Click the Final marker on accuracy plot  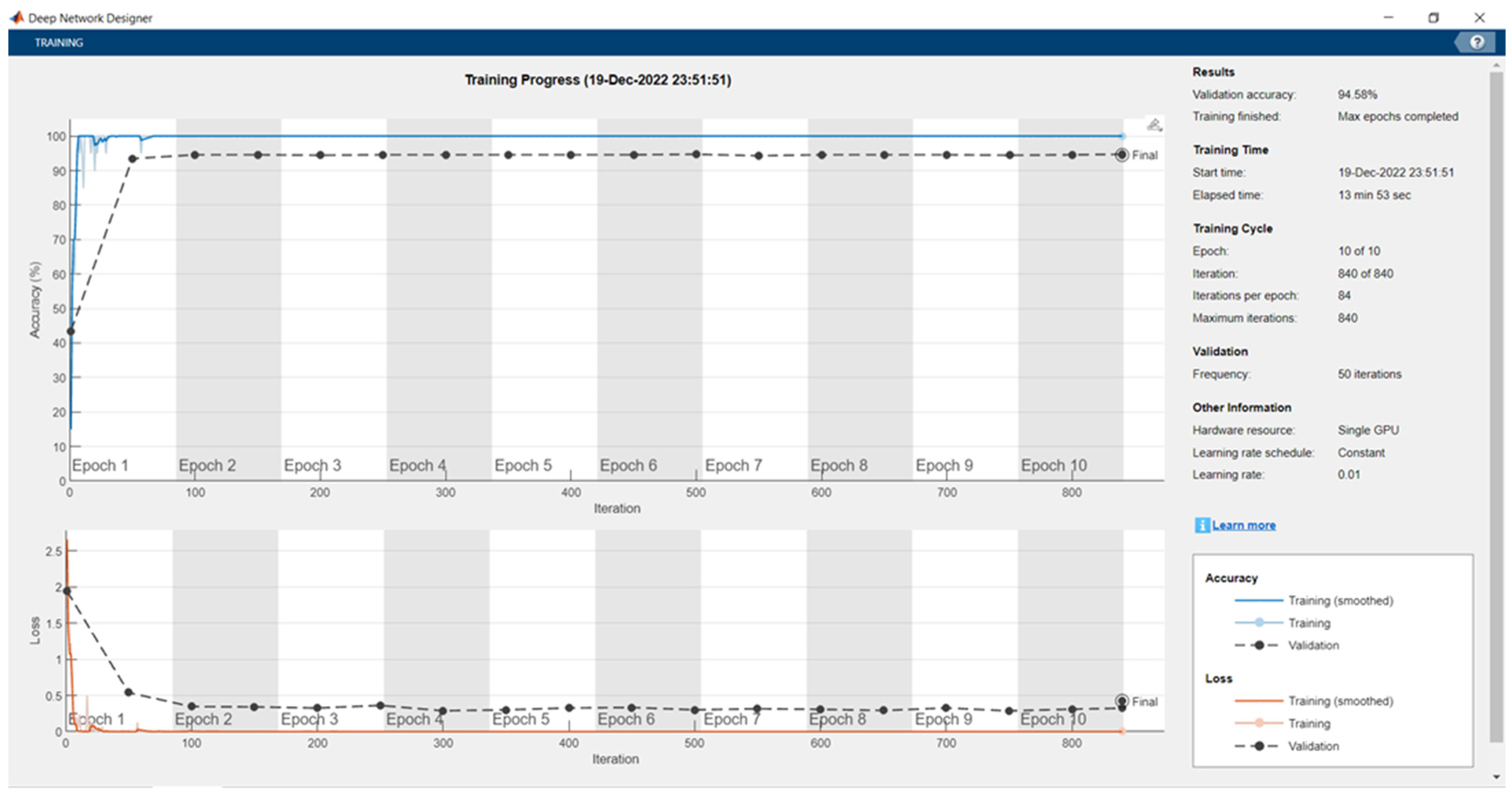1122,155
